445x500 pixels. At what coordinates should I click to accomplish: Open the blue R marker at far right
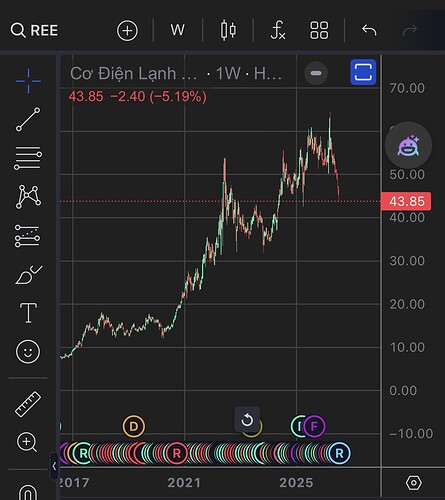(x=339, y=453)
